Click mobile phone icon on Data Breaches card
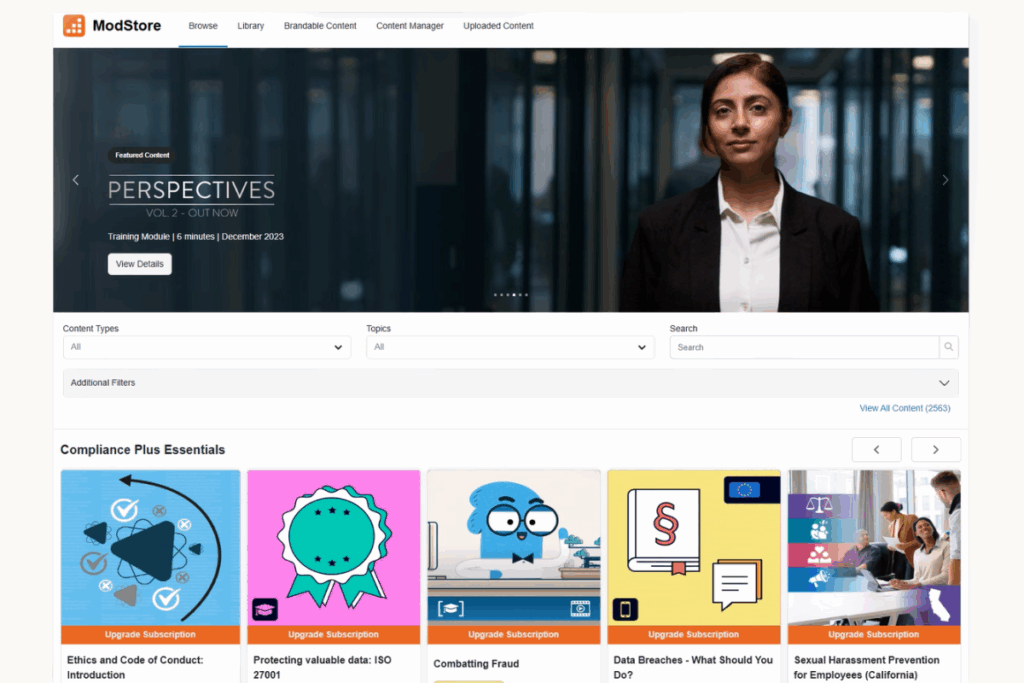This screenshot has width=1024, height=683. point(625,609)
